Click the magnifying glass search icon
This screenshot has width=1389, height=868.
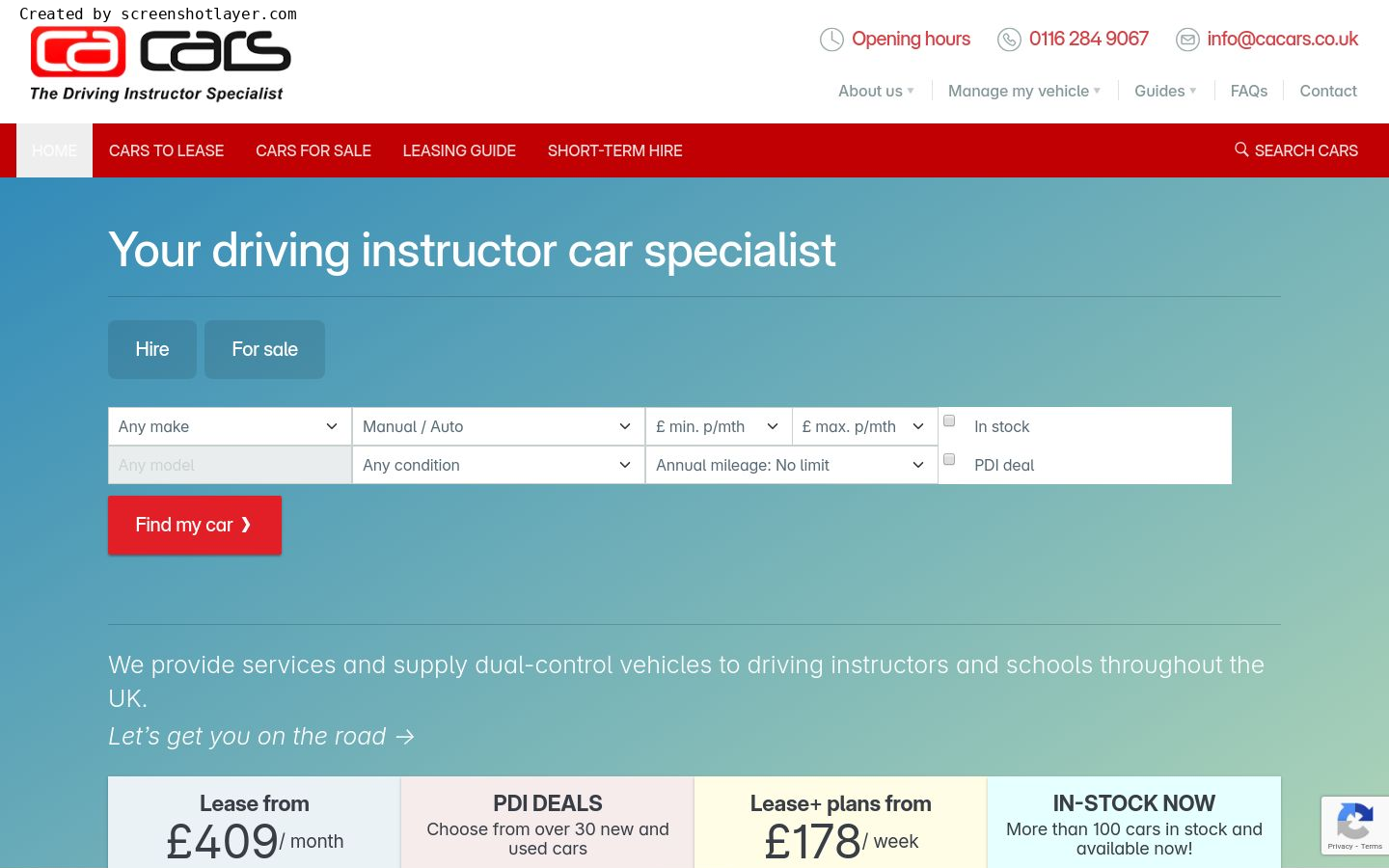1241,149
